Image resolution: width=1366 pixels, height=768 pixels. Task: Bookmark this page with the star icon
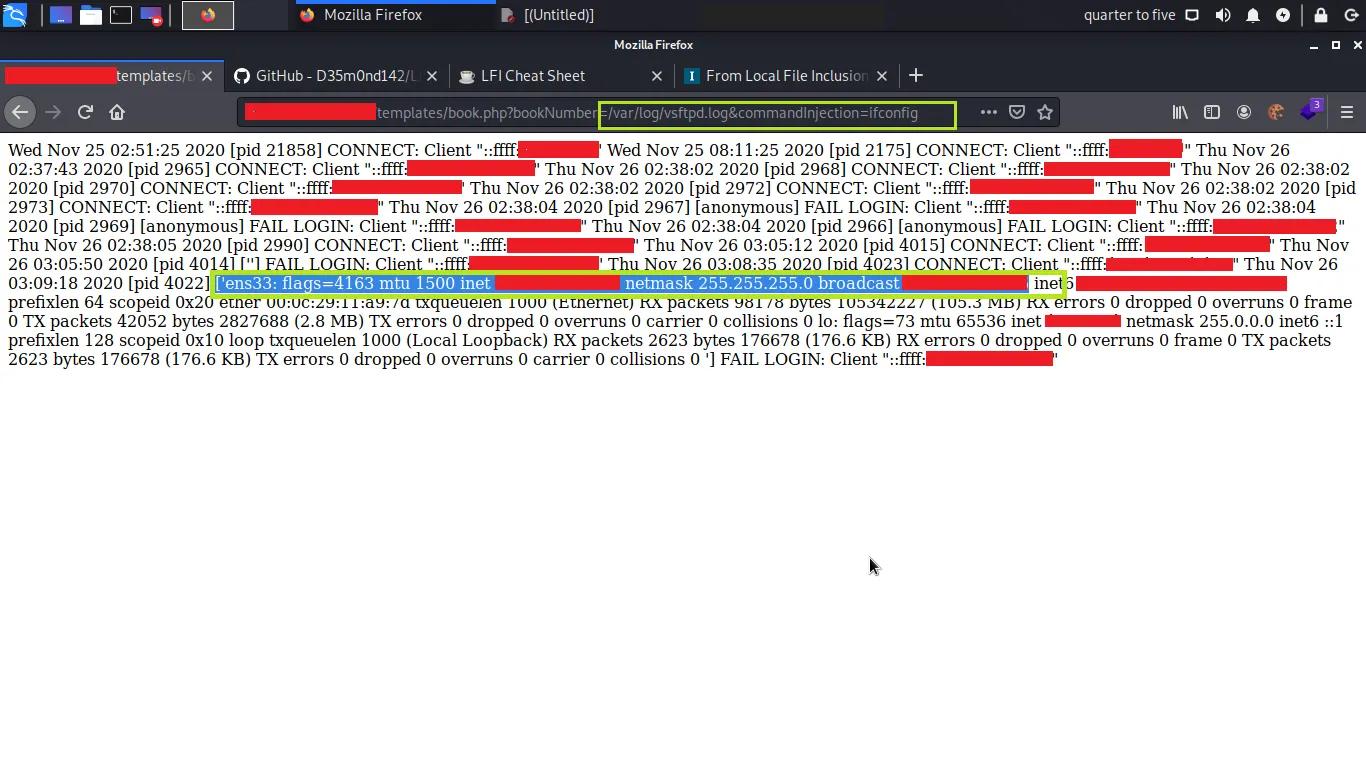click(1045, 113)
